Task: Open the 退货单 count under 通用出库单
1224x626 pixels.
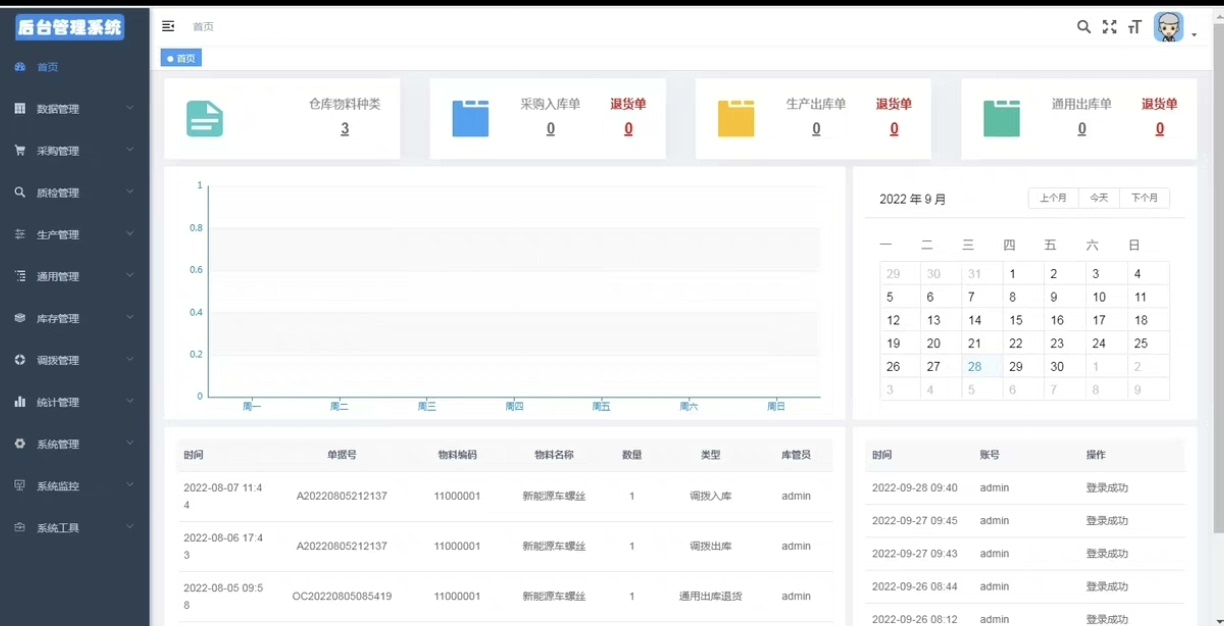Action: pyautogui.click(x=1160, y=129)
